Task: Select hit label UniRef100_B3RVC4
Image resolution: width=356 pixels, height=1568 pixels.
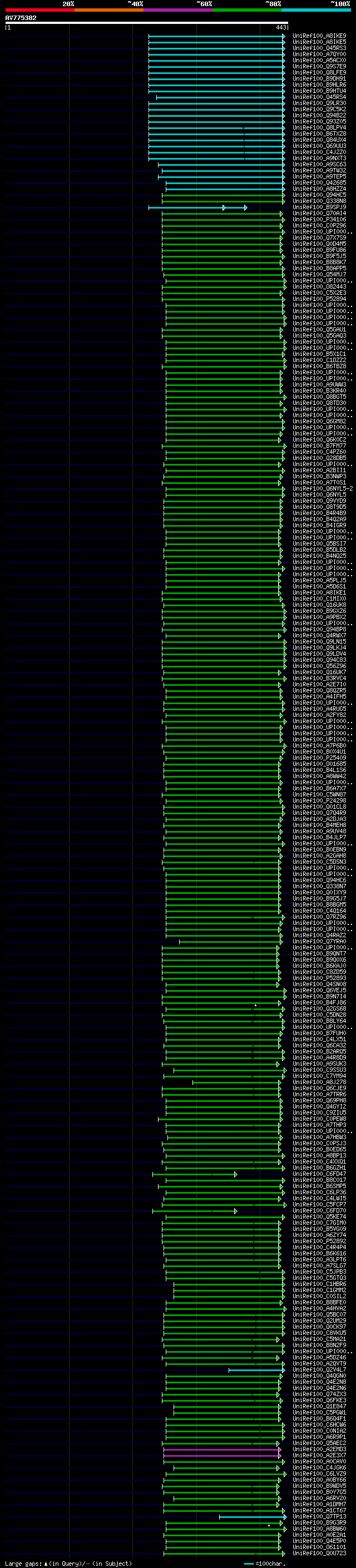Action: [x=319, y=678]
